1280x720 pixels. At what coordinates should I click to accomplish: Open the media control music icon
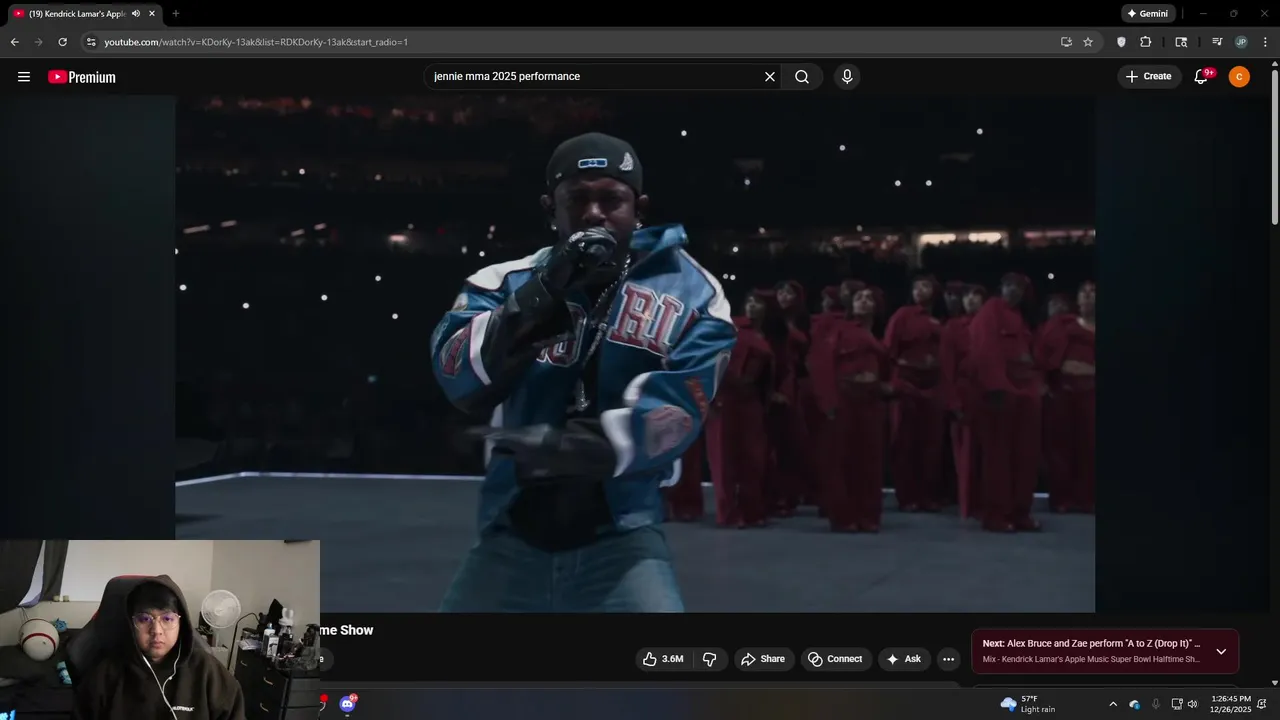[x=1217, y=42]
